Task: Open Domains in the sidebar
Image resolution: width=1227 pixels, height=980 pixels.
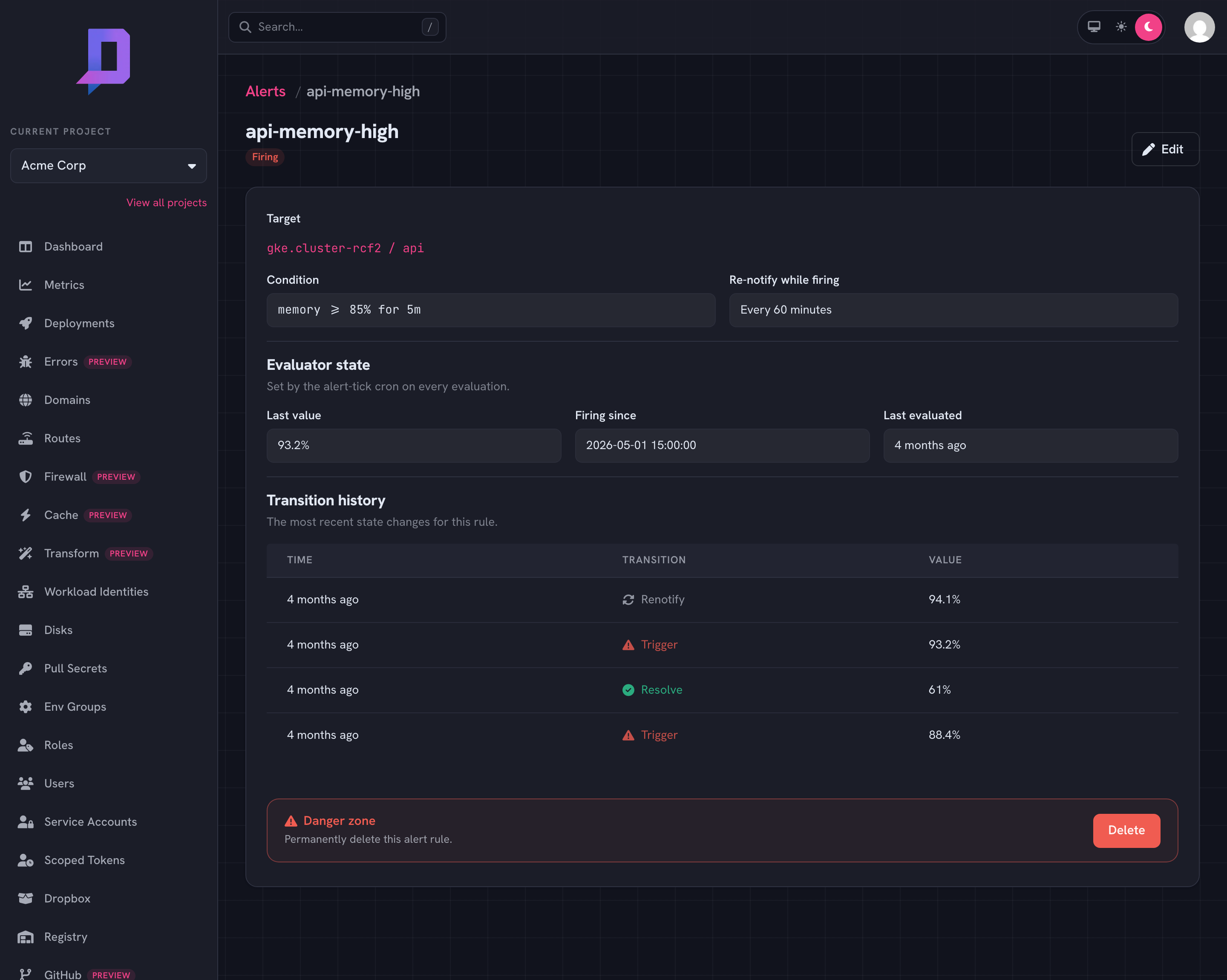Action: (x=67, y=400)
